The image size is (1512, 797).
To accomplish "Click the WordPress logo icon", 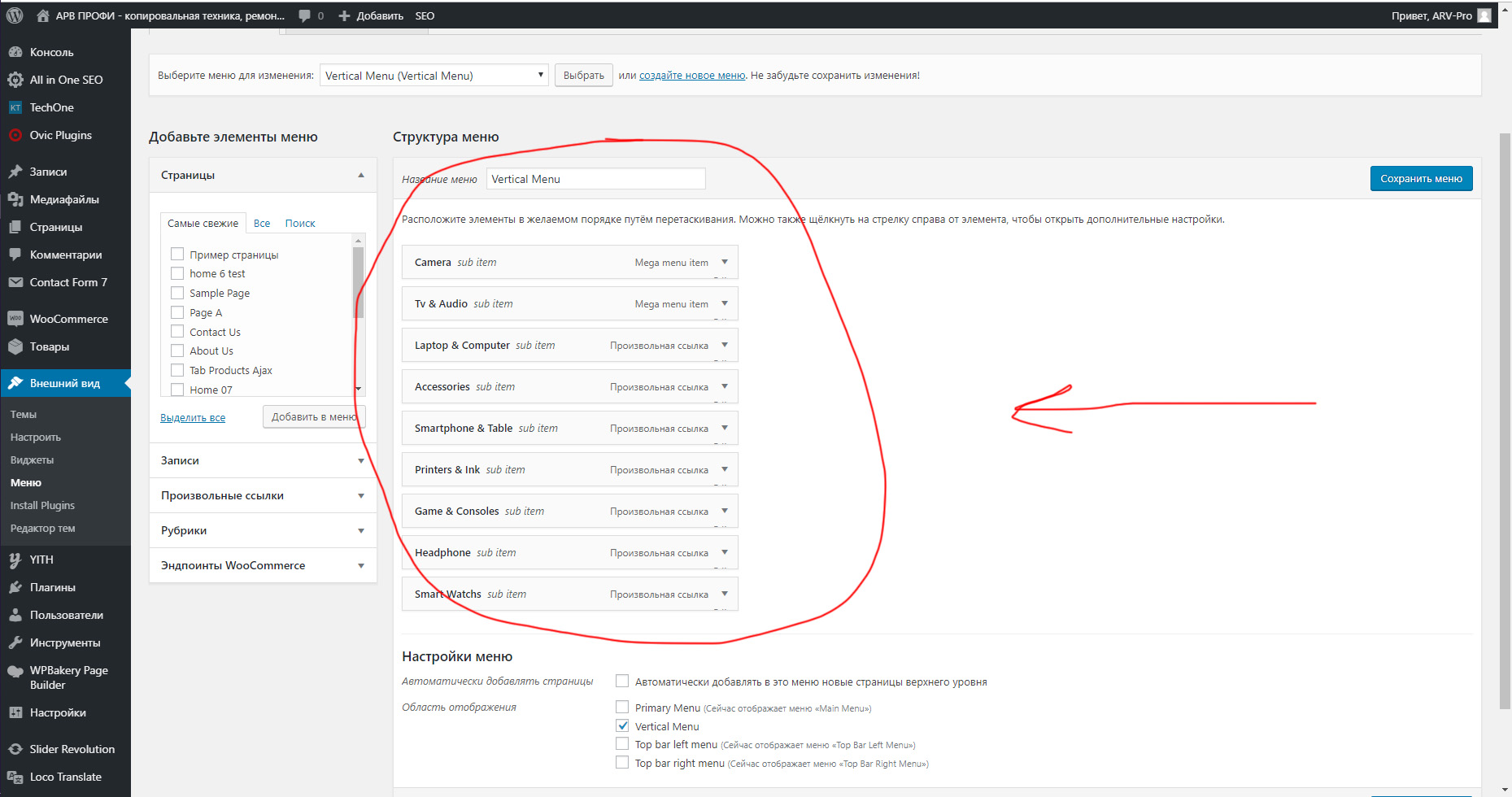I will (15, 15).
